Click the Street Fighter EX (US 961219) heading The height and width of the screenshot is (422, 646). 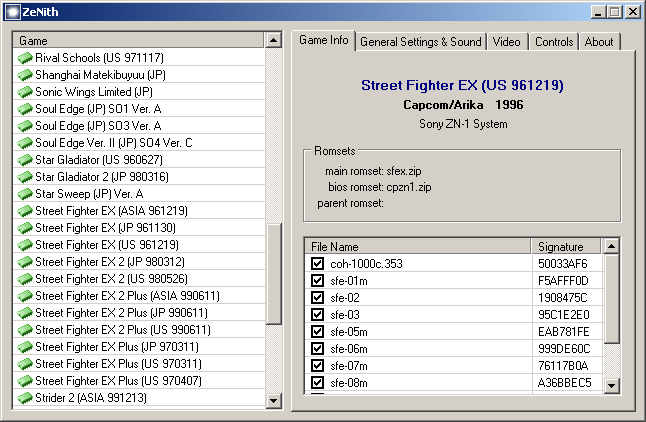(x=462, y=85)
